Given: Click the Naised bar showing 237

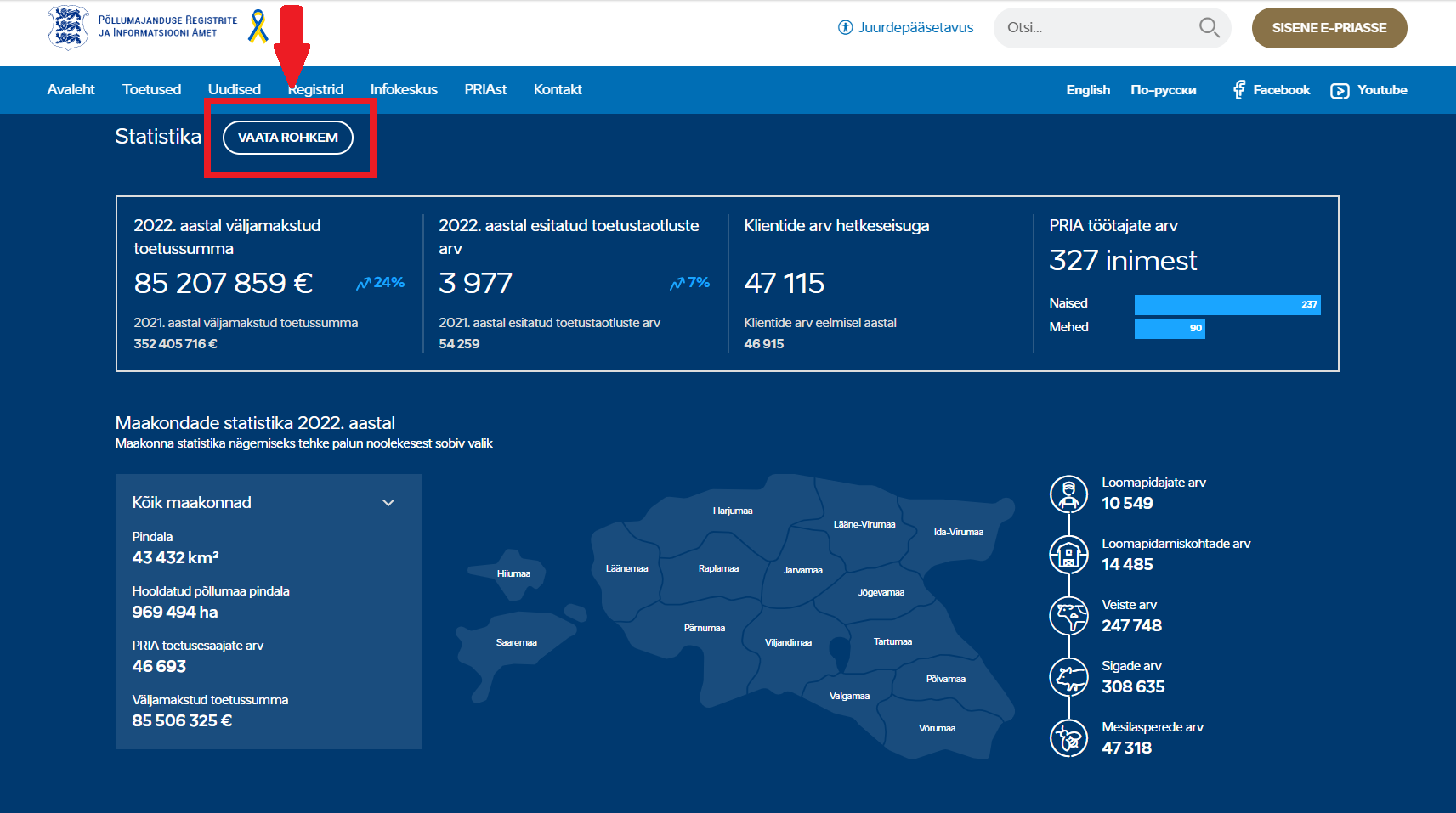Looking at the screenshot, I should 1227,304.
